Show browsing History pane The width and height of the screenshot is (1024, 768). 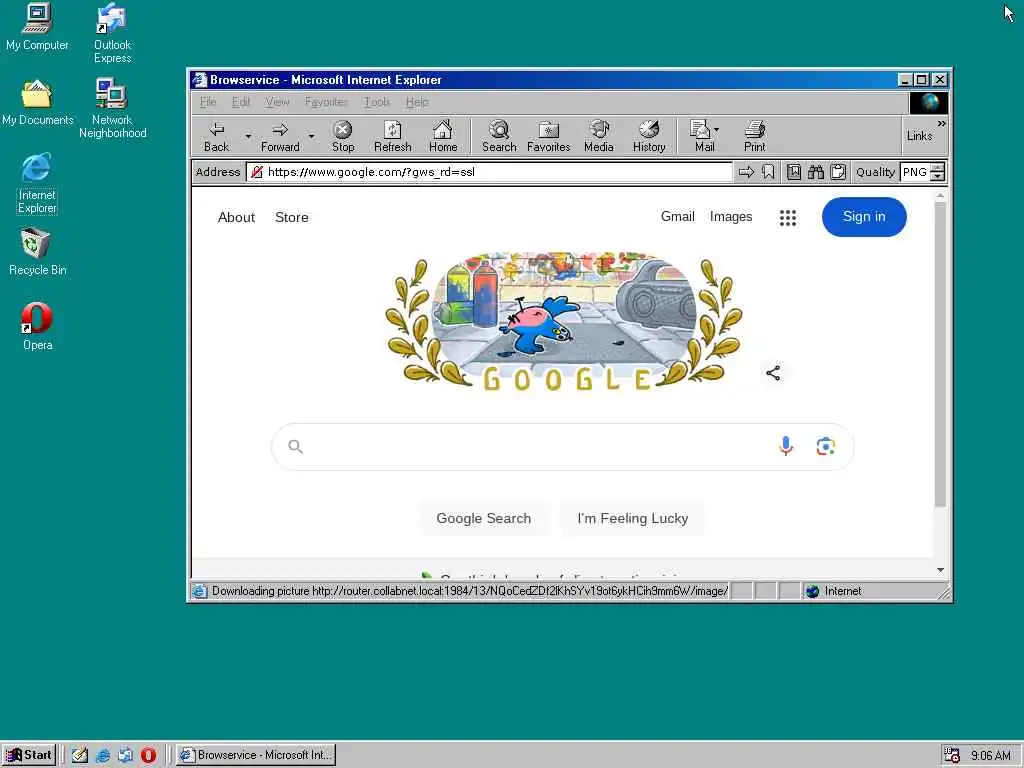point(649,136)
